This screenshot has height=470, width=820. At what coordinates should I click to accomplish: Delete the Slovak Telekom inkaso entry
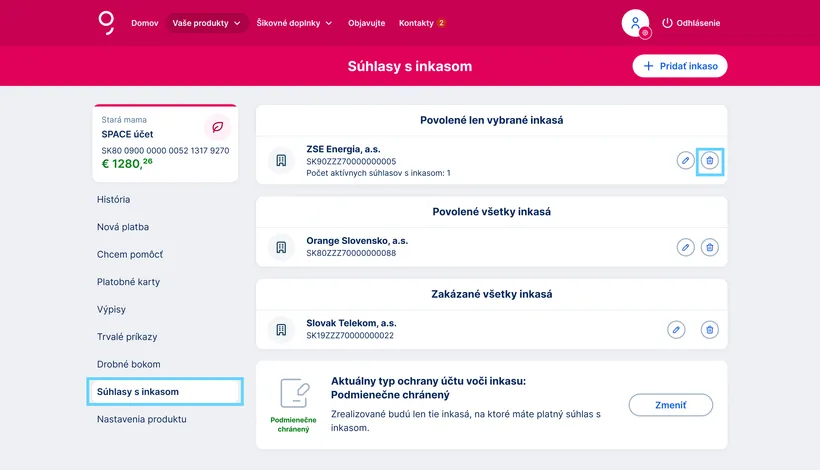709,329
